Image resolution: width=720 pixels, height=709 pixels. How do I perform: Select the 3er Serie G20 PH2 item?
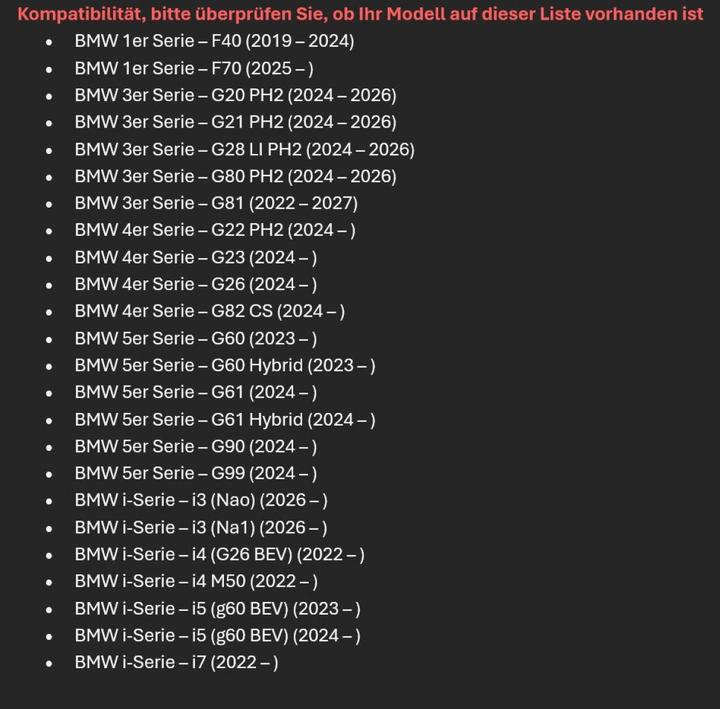point(235,95)
